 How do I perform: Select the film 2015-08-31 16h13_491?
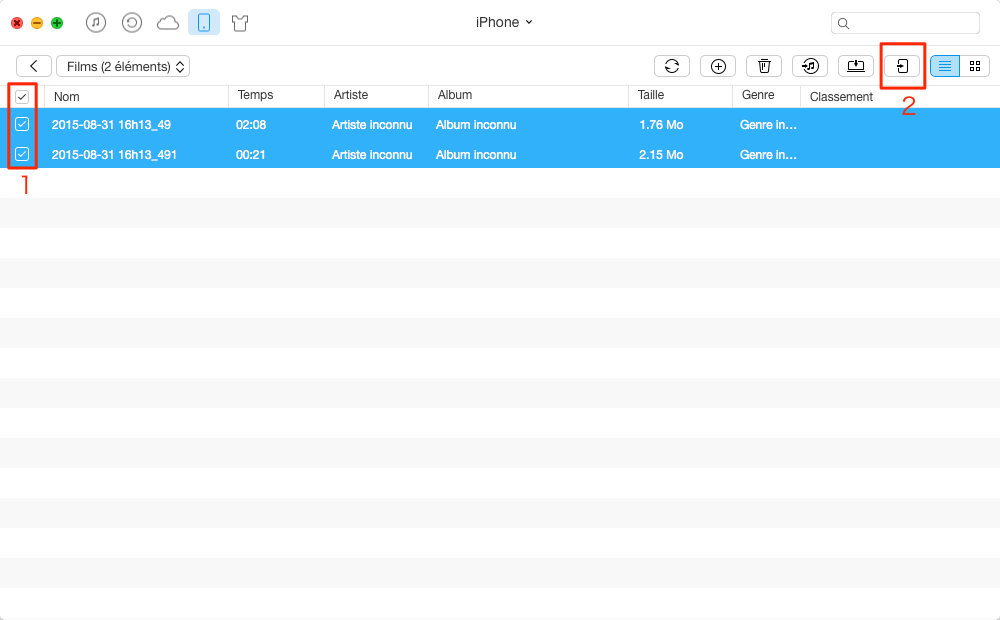point(114,155)
